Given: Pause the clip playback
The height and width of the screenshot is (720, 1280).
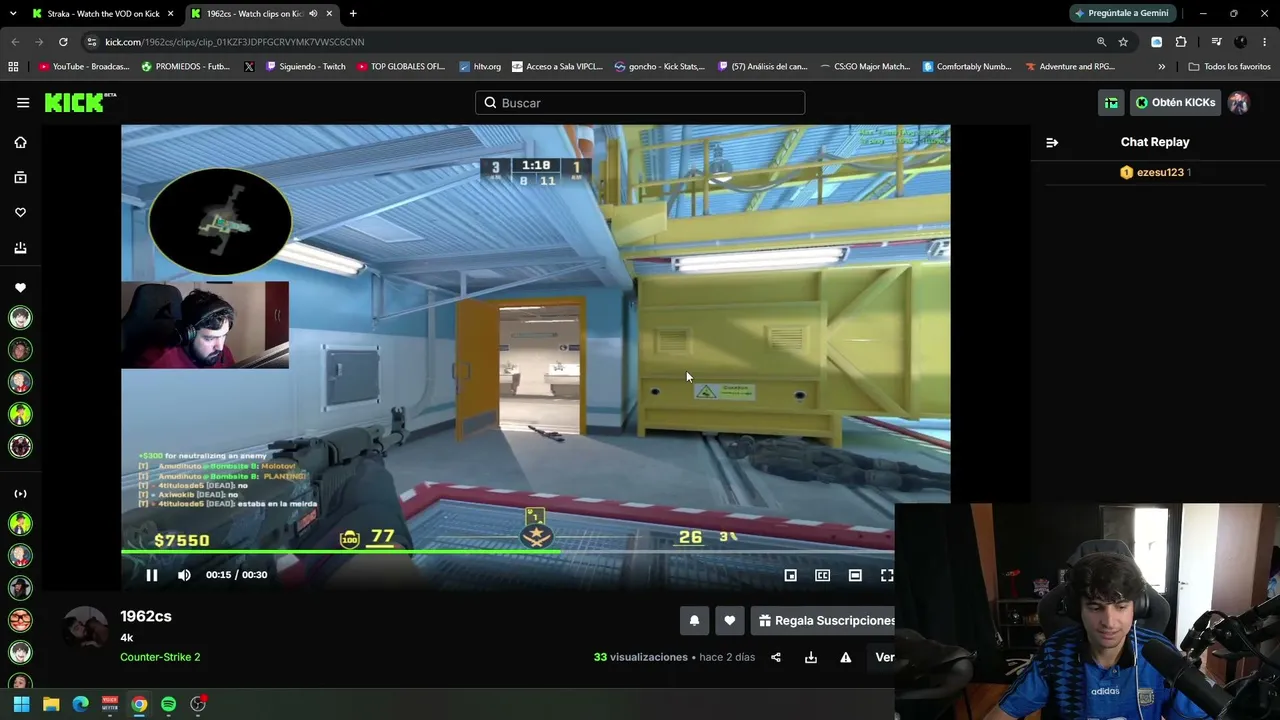Looking at the screenshot, I should click(151, 575).
